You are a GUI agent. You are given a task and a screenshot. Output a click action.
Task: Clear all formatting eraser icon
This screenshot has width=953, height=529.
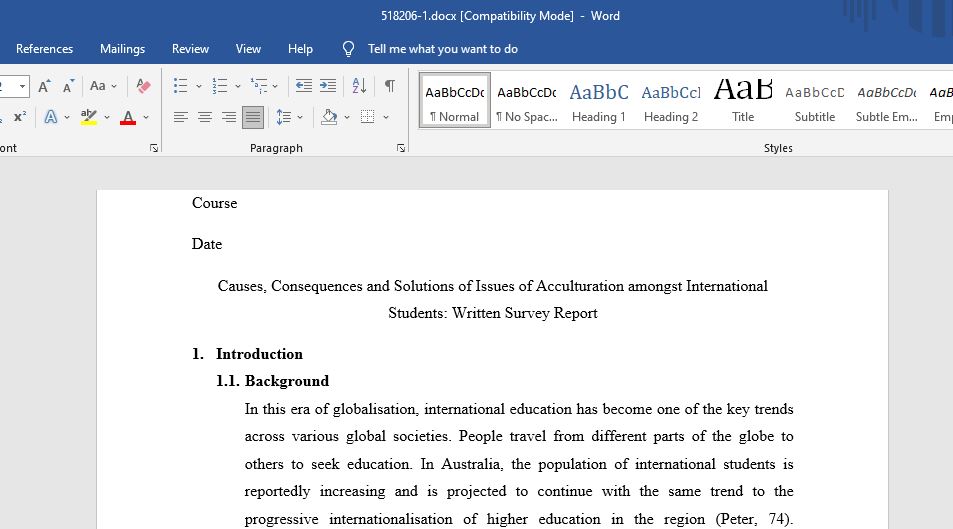coord(143,86)
